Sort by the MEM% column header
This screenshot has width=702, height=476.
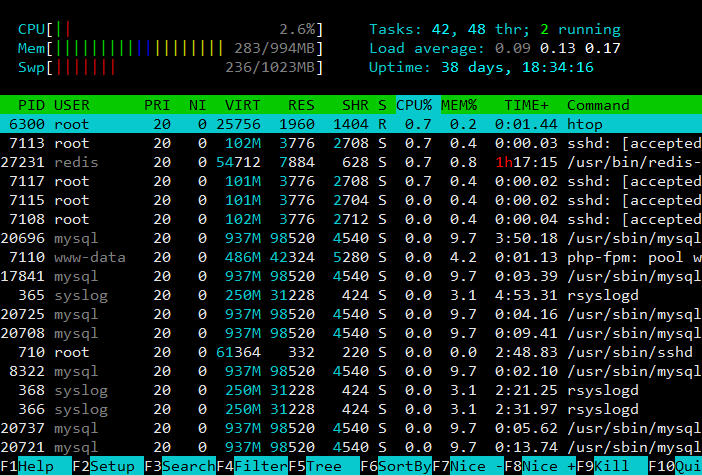tap(459, 105)
